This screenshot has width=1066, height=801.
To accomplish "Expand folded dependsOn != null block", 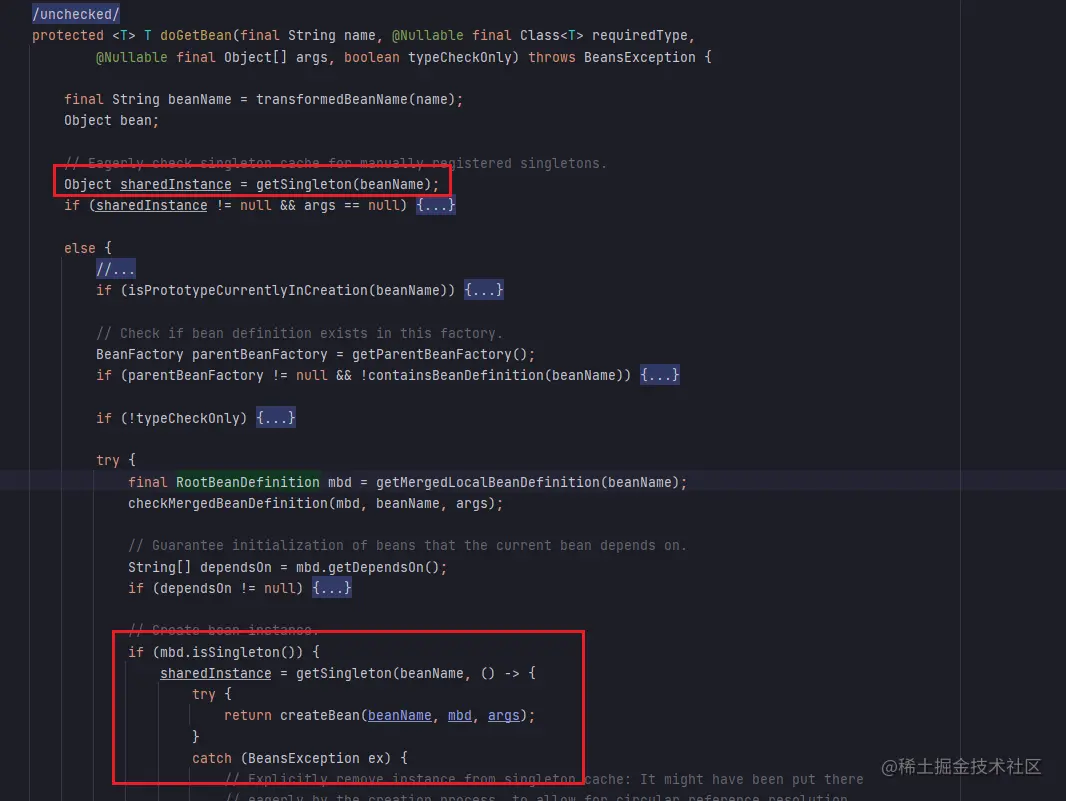I will click(332, 587).
